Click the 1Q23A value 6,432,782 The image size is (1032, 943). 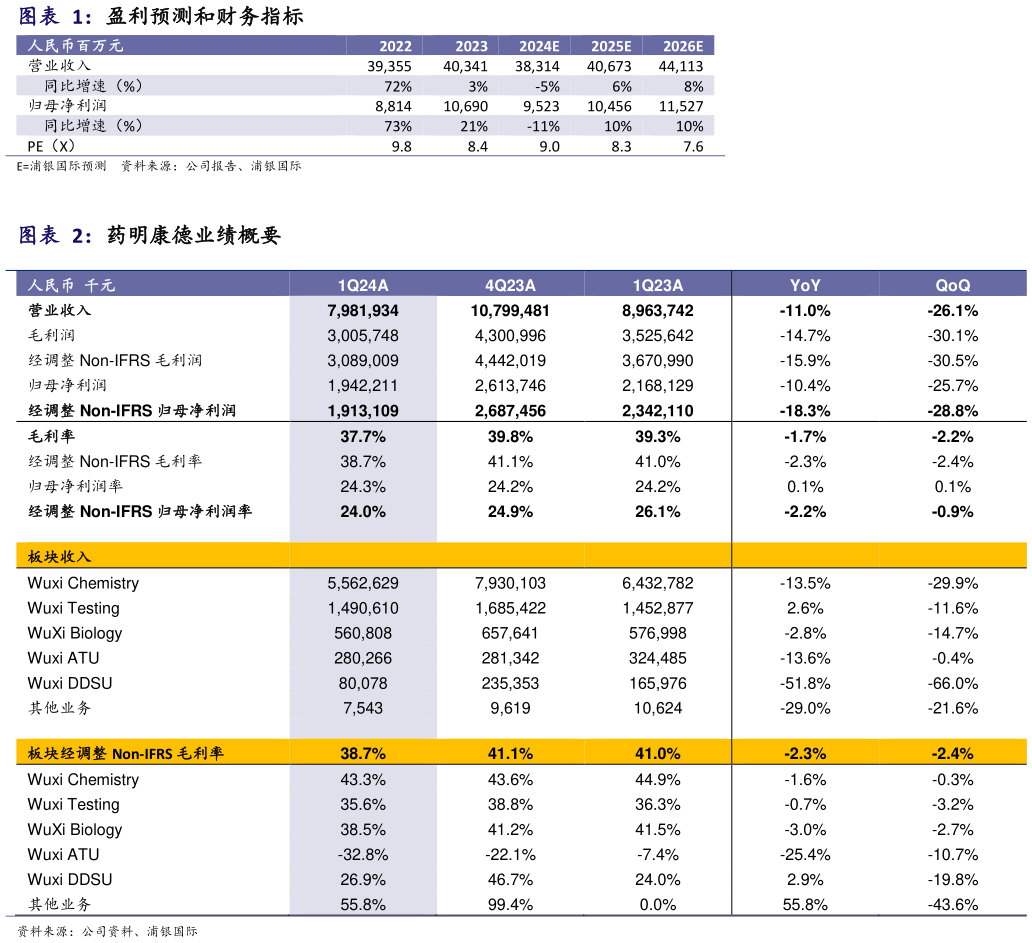pos(658,583)
